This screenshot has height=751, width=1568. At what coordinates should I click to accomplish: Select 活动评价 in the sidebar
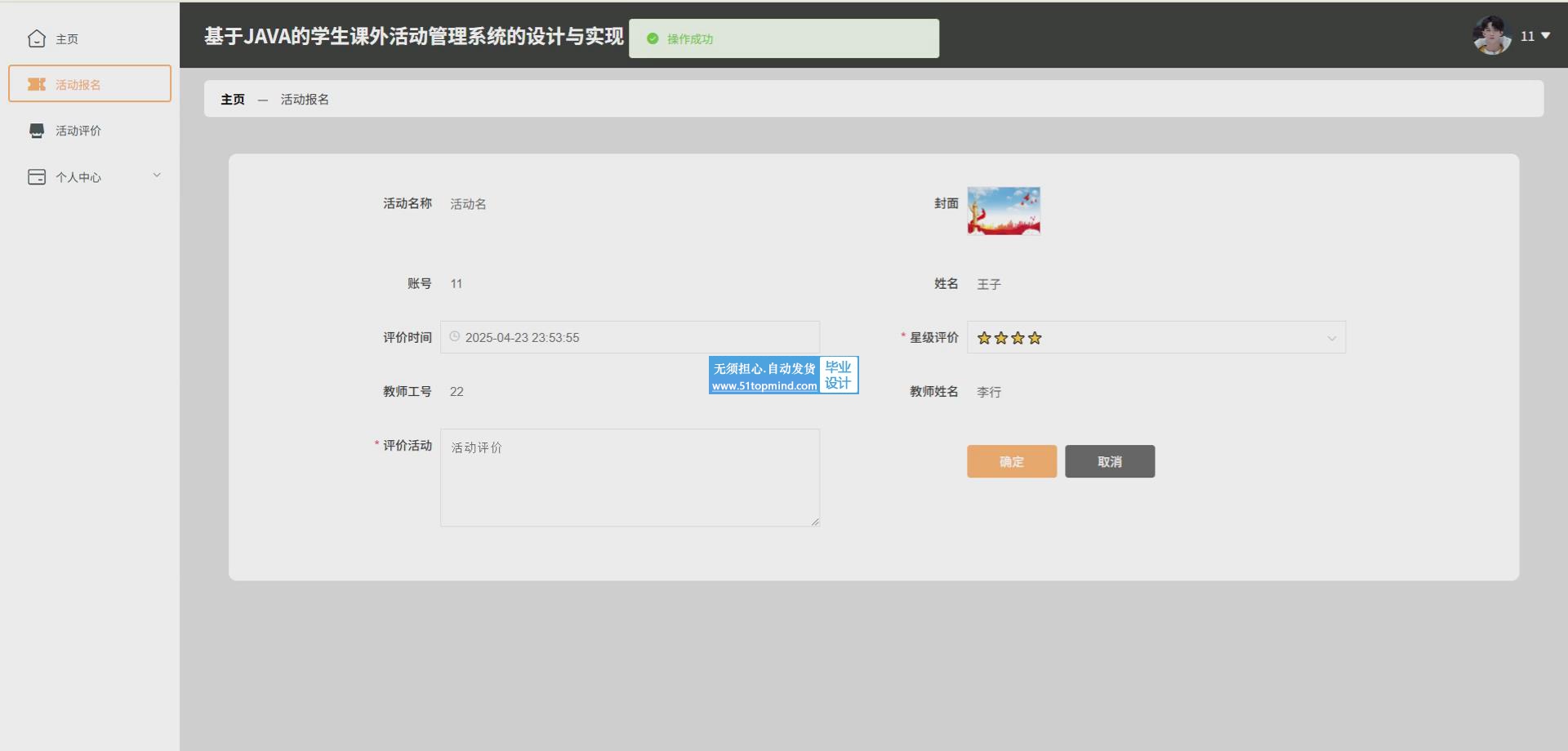point(78,131)
